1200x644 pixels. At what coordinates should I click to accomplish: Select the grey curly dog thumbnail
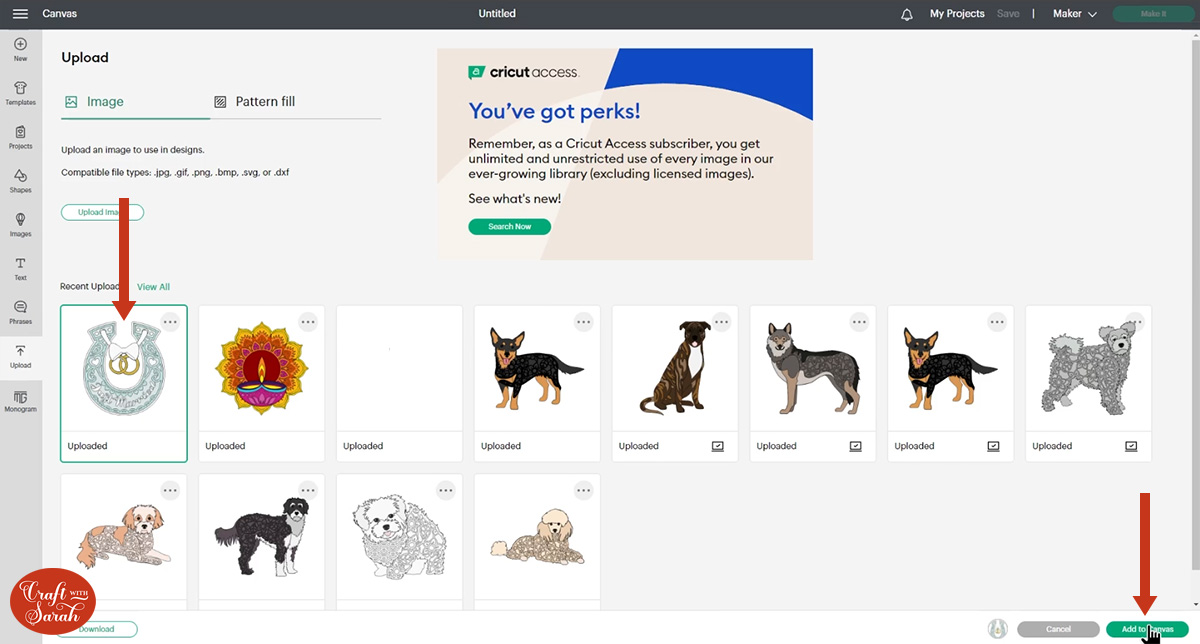click(x=1088, y=367)
